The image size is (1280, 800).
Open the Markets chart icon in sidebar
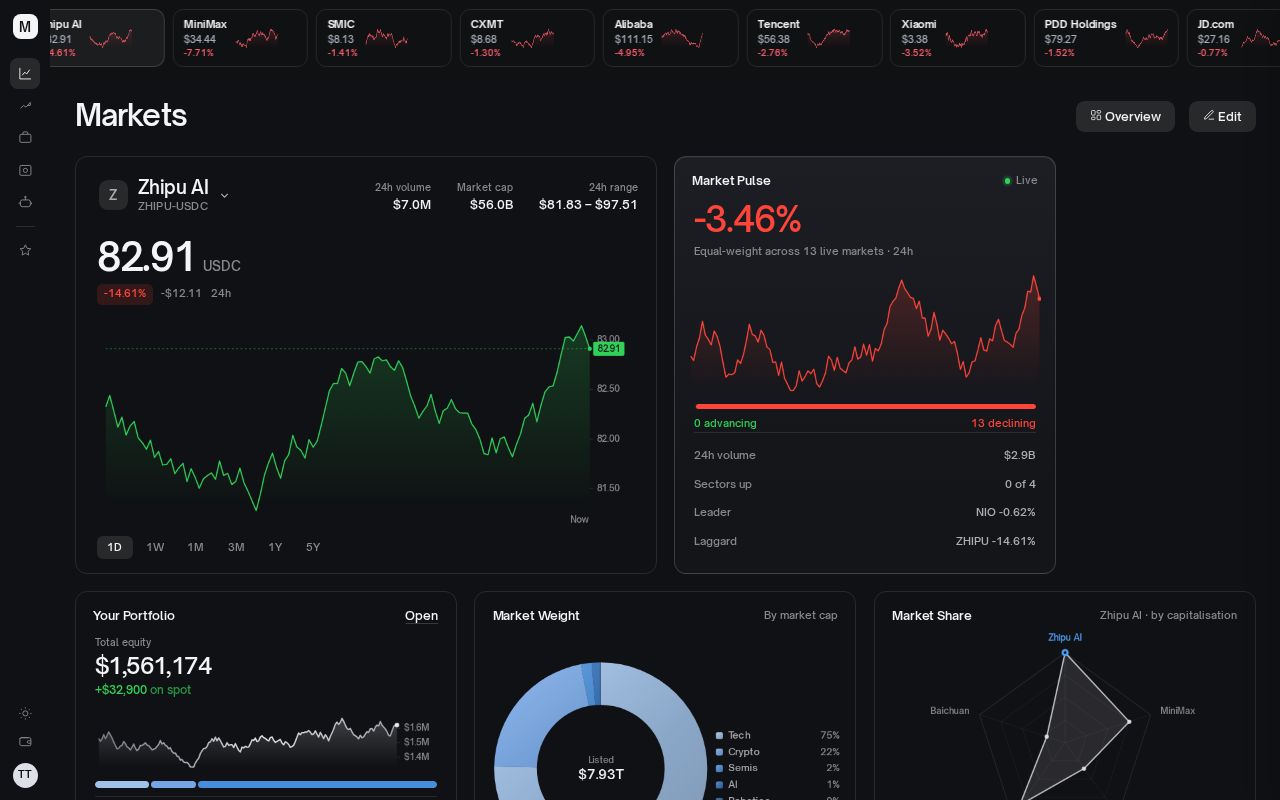tap(25, 73)
